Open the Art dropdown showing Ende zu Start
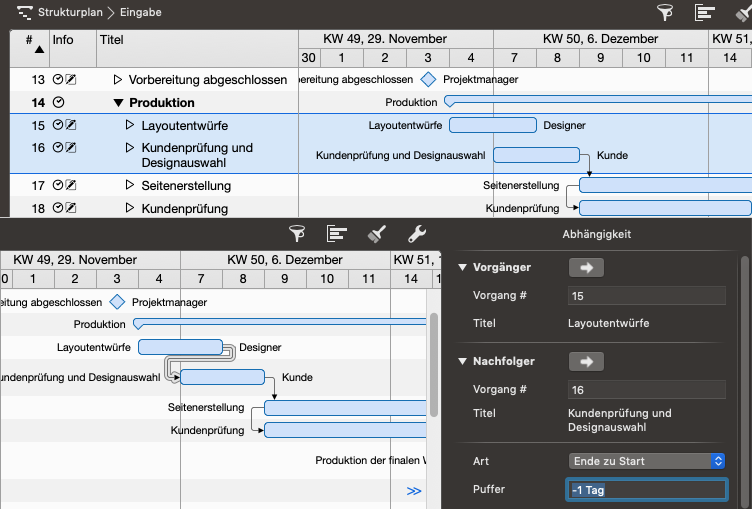 [646, 461]
